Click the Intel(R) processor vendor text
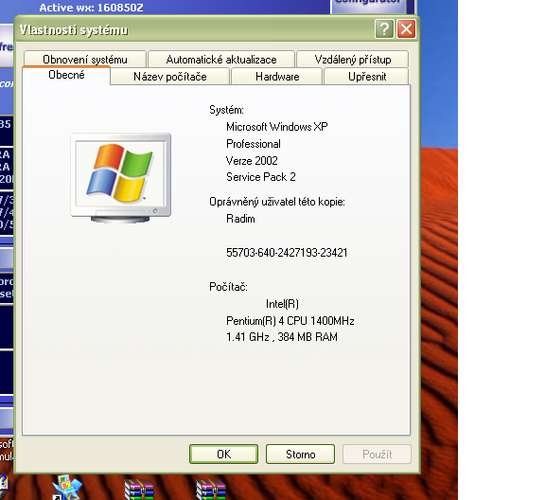The image size is (545, 500). pos(282,304)
